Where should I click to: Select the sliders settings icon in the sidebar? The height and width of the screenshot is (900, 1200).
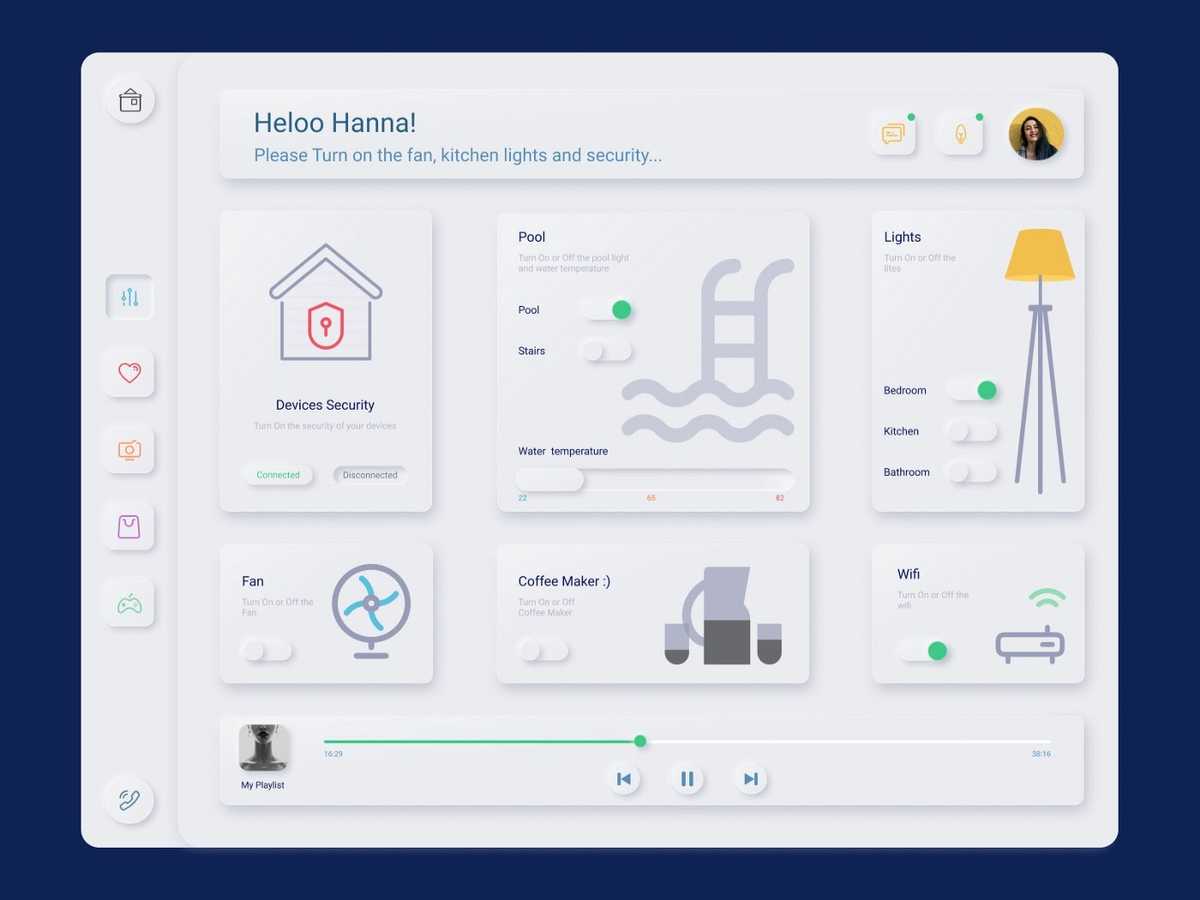(x=129, y=297)
